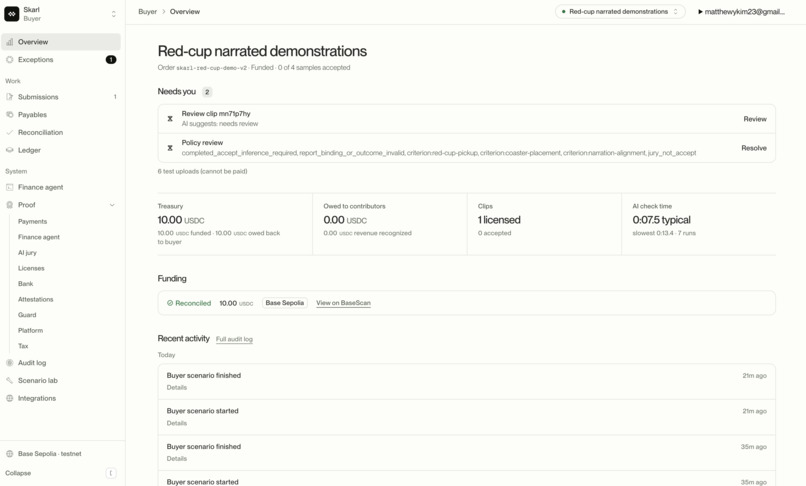Open Details for Buyer scenario finished 21m ago
806x486 pixels.
177,387
